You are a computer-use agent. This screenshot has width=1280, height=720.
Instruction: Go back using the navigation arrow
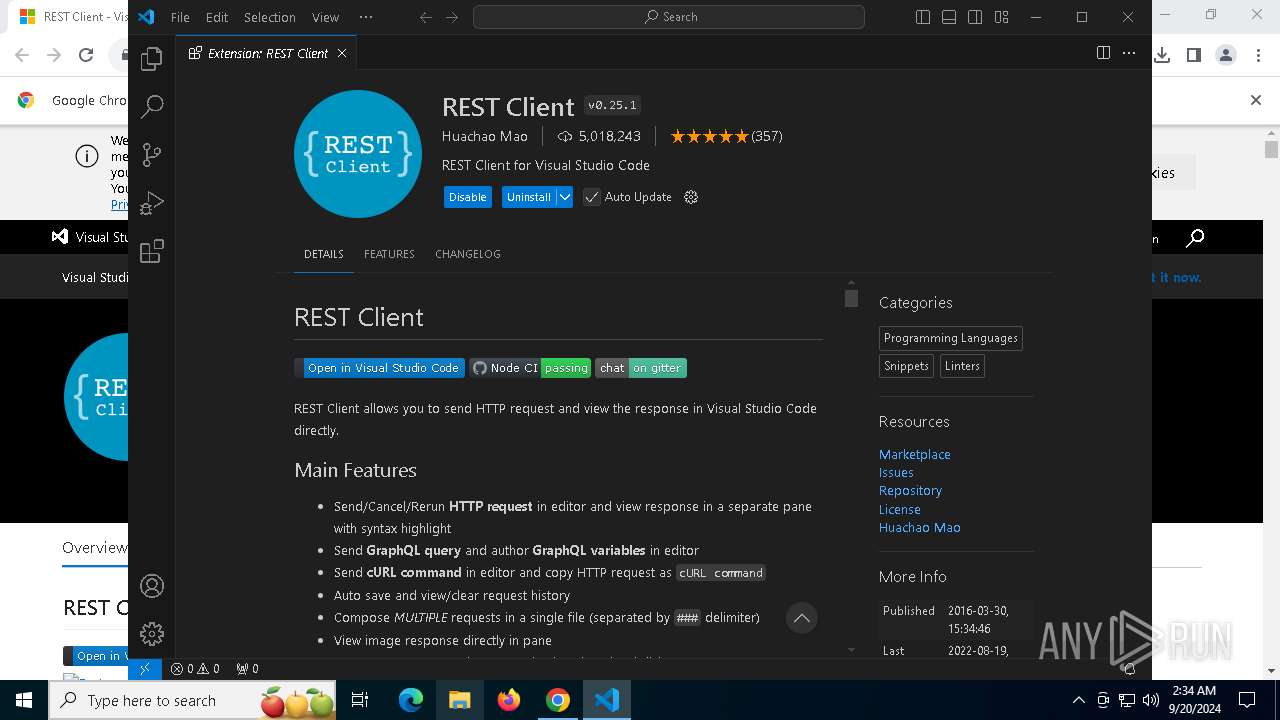(426, 17)
